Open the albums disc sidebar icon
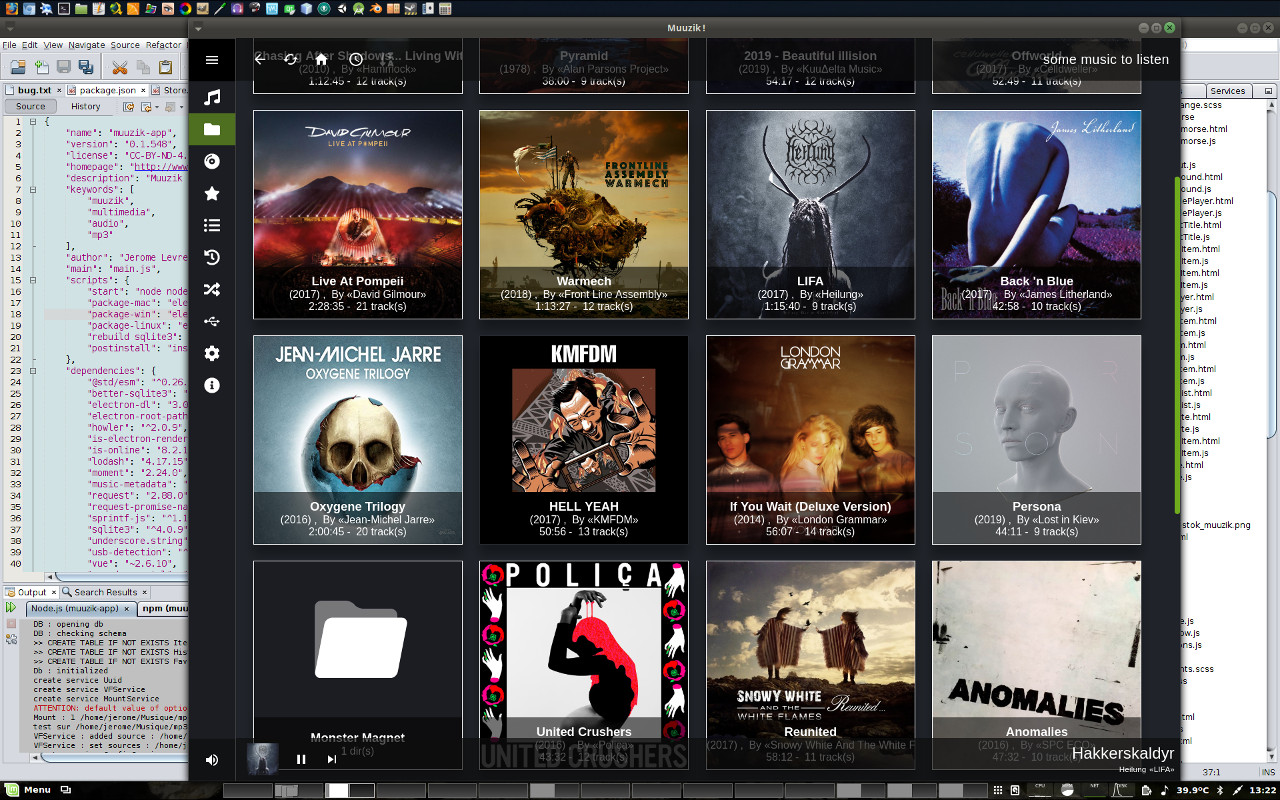Image resolution: width=1280 pixels, height=800 pixels. pyautogui.click(x=211, y=161)
